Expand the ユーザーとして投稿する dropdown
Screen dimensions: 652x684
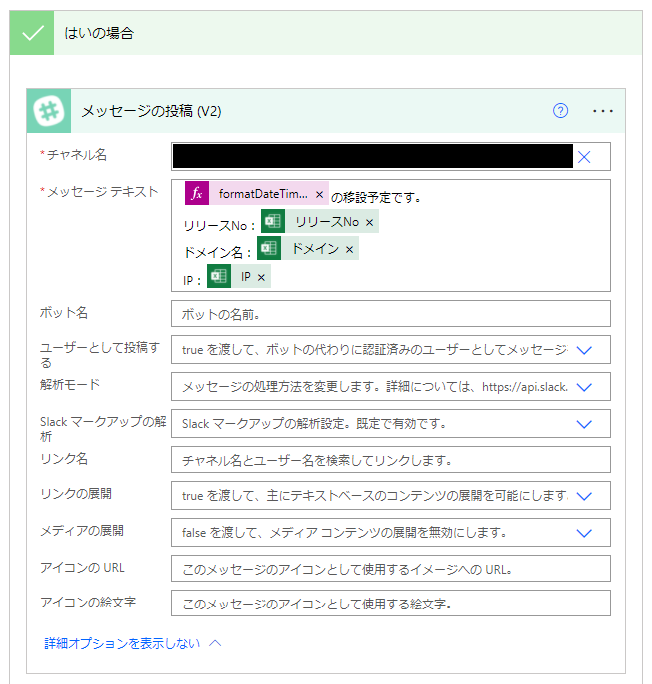[584, 350]
